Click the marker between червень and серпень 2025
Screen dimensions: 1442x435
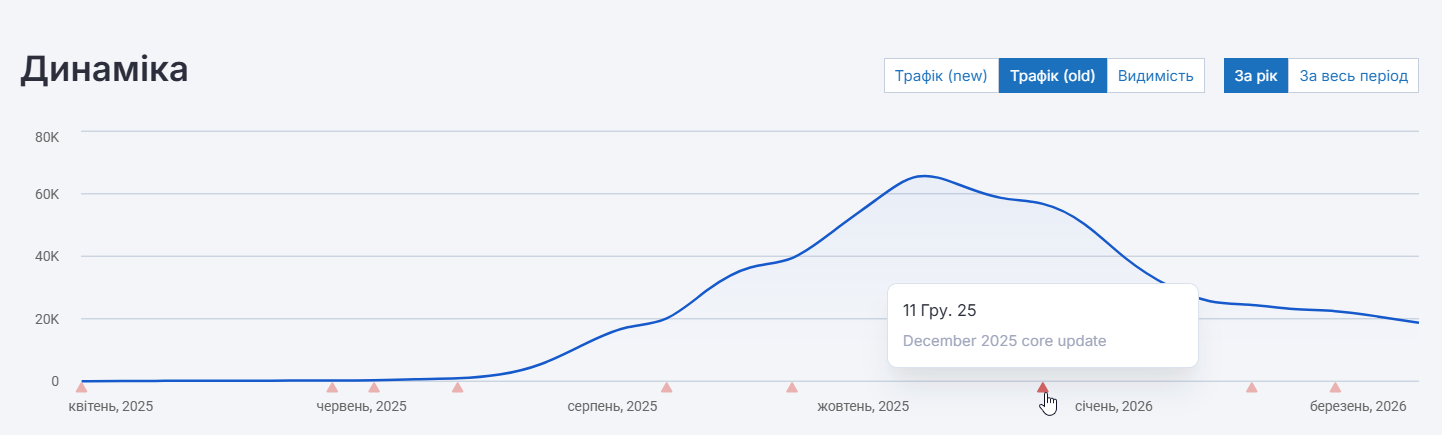click(x=458, y=387)
